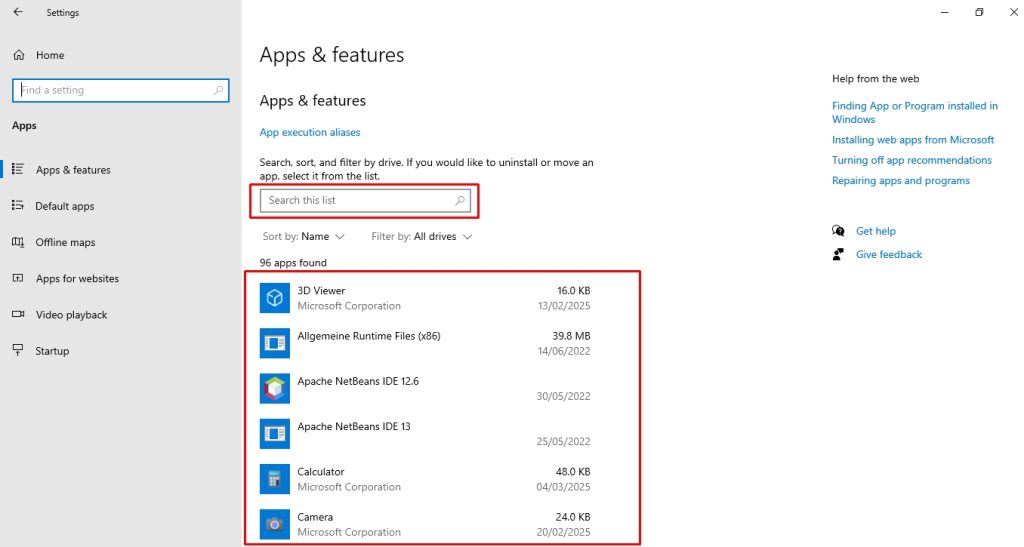Image resolution: width=1024 pixels, height=547 pixels.
Task: Open Video playback settings
Action: (x=71, y=315)
